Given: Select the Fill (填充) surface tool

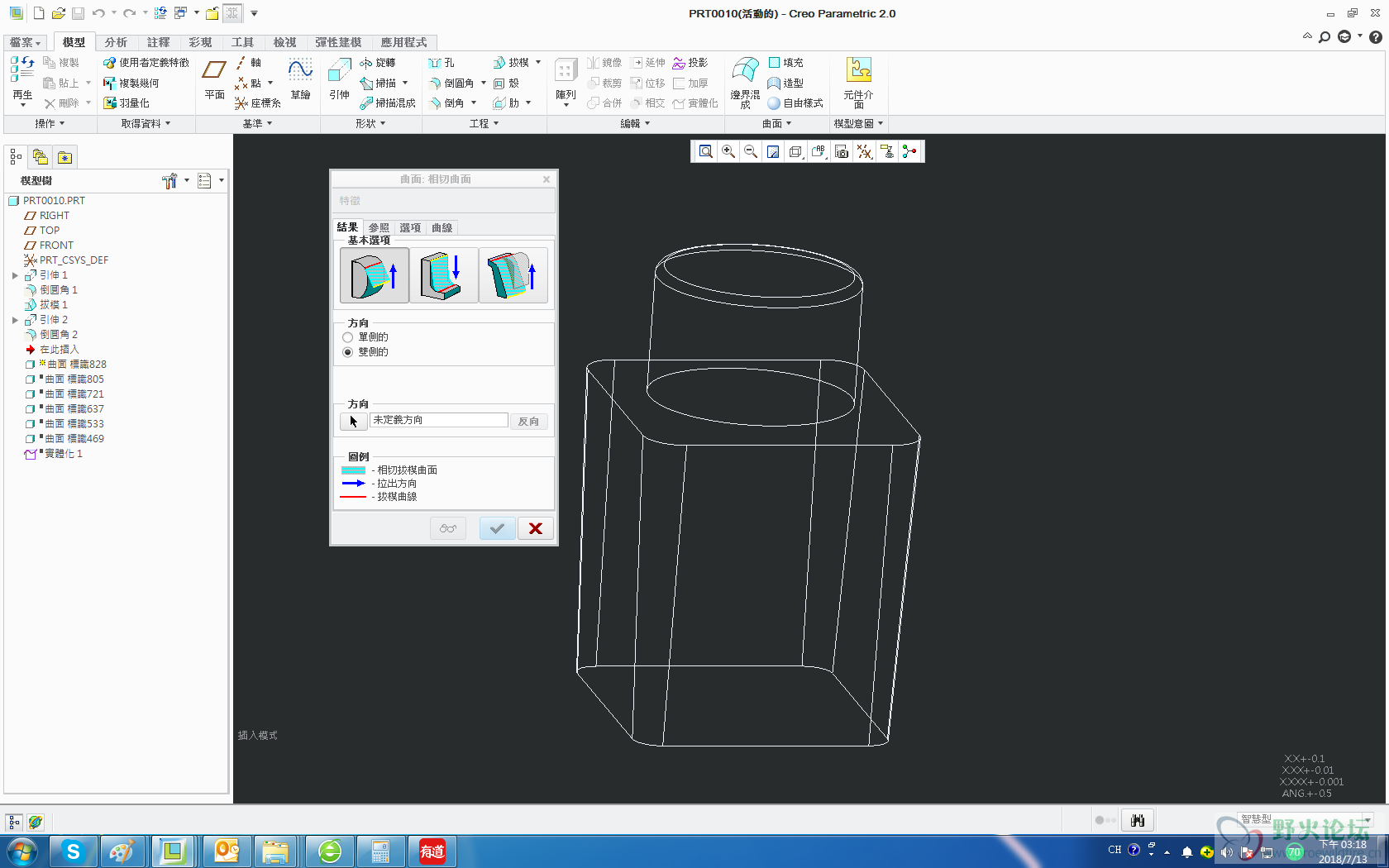Looking at the screenshot, I should pos(785,63).
